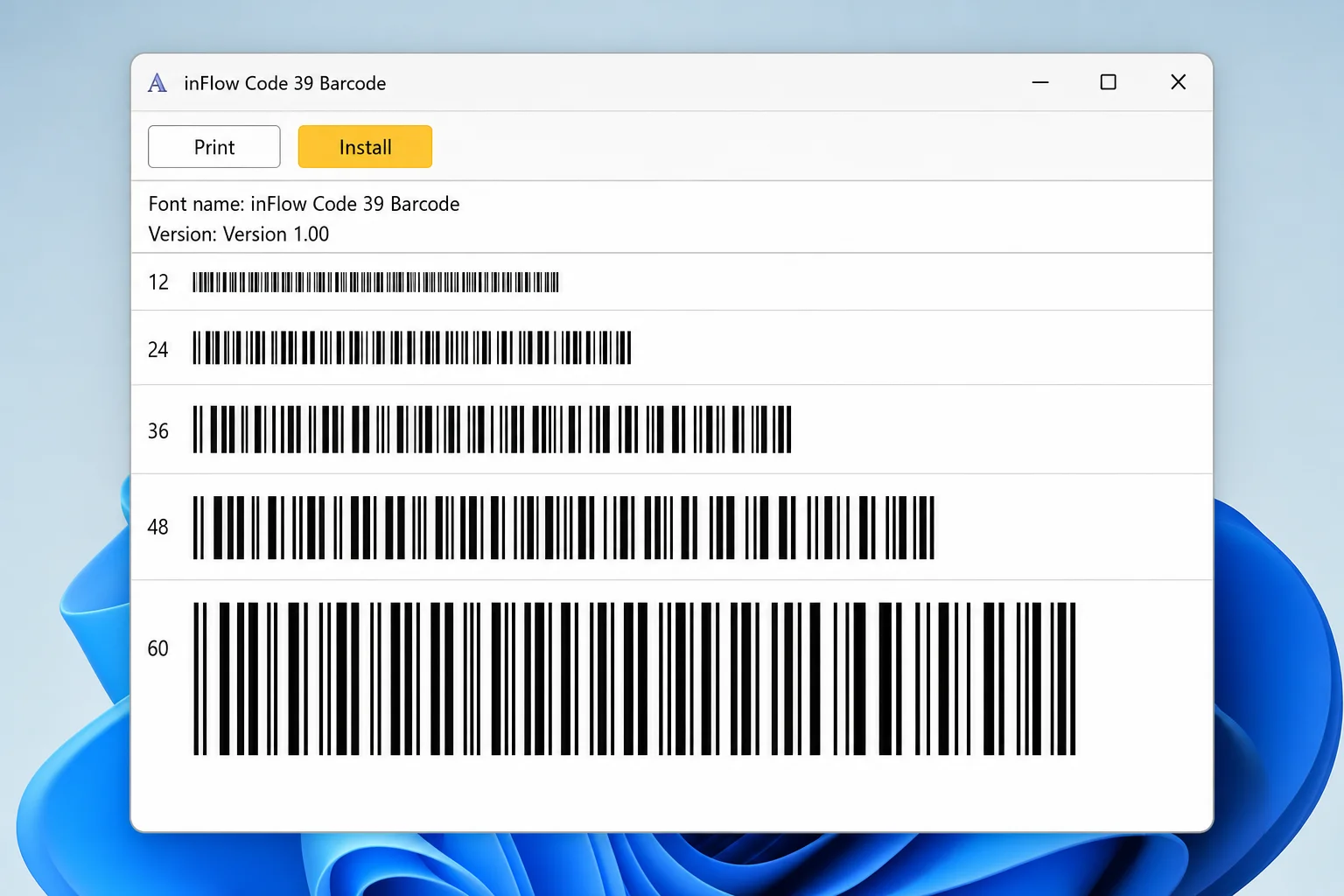Install the inFlow Code 39 Barcode font

point(365,146)
